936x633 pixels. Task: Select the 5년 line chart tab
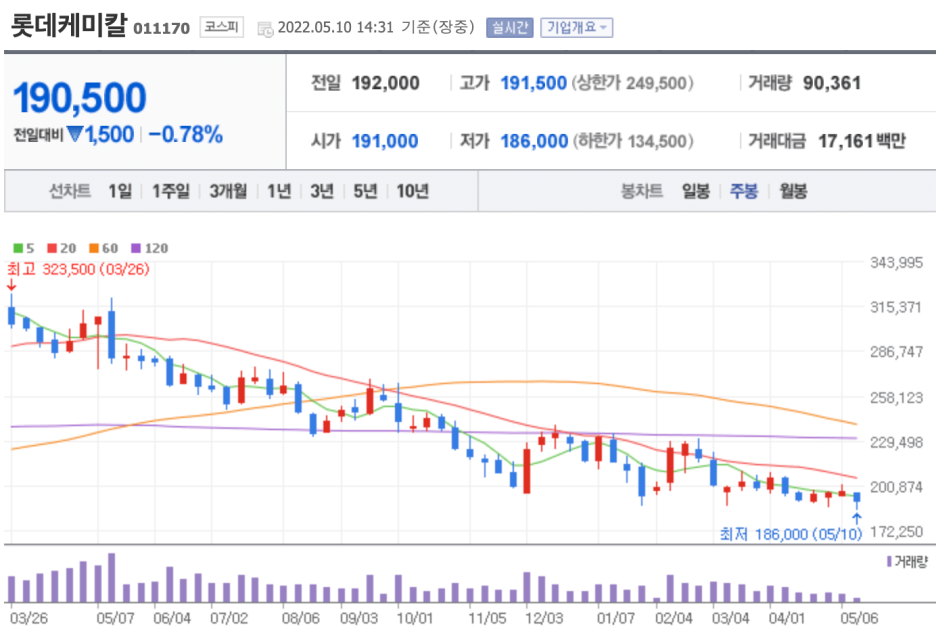tap(365, 191)
